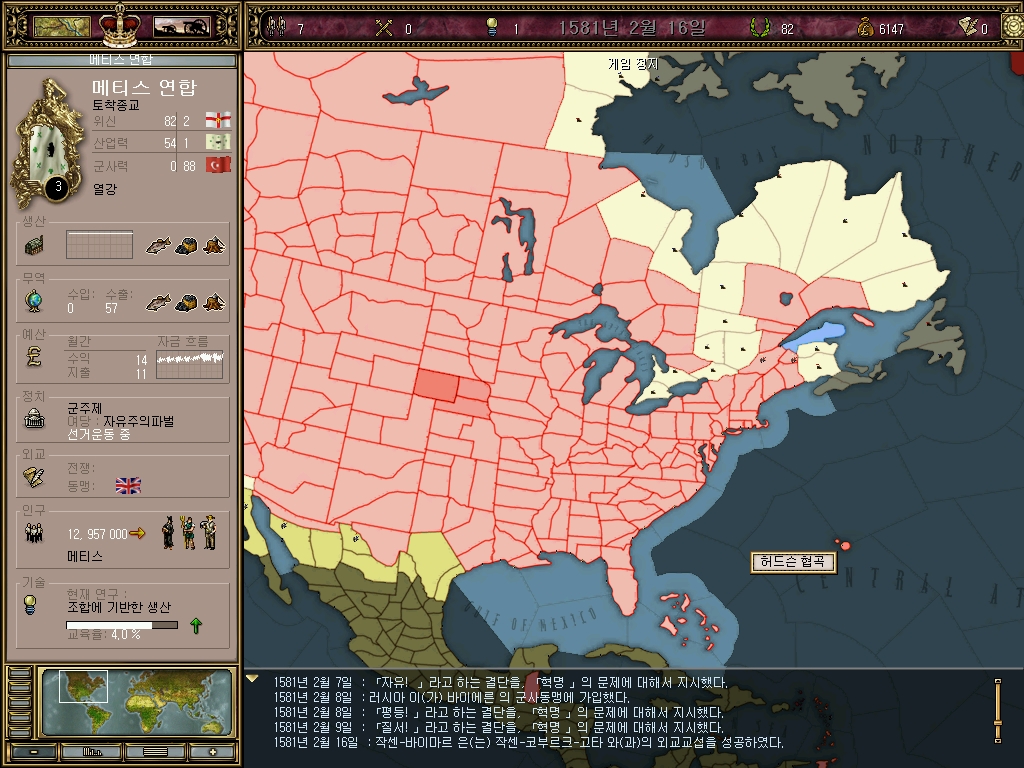
Task: Open the diplomacy scroll icon
Action: (34, 477)
